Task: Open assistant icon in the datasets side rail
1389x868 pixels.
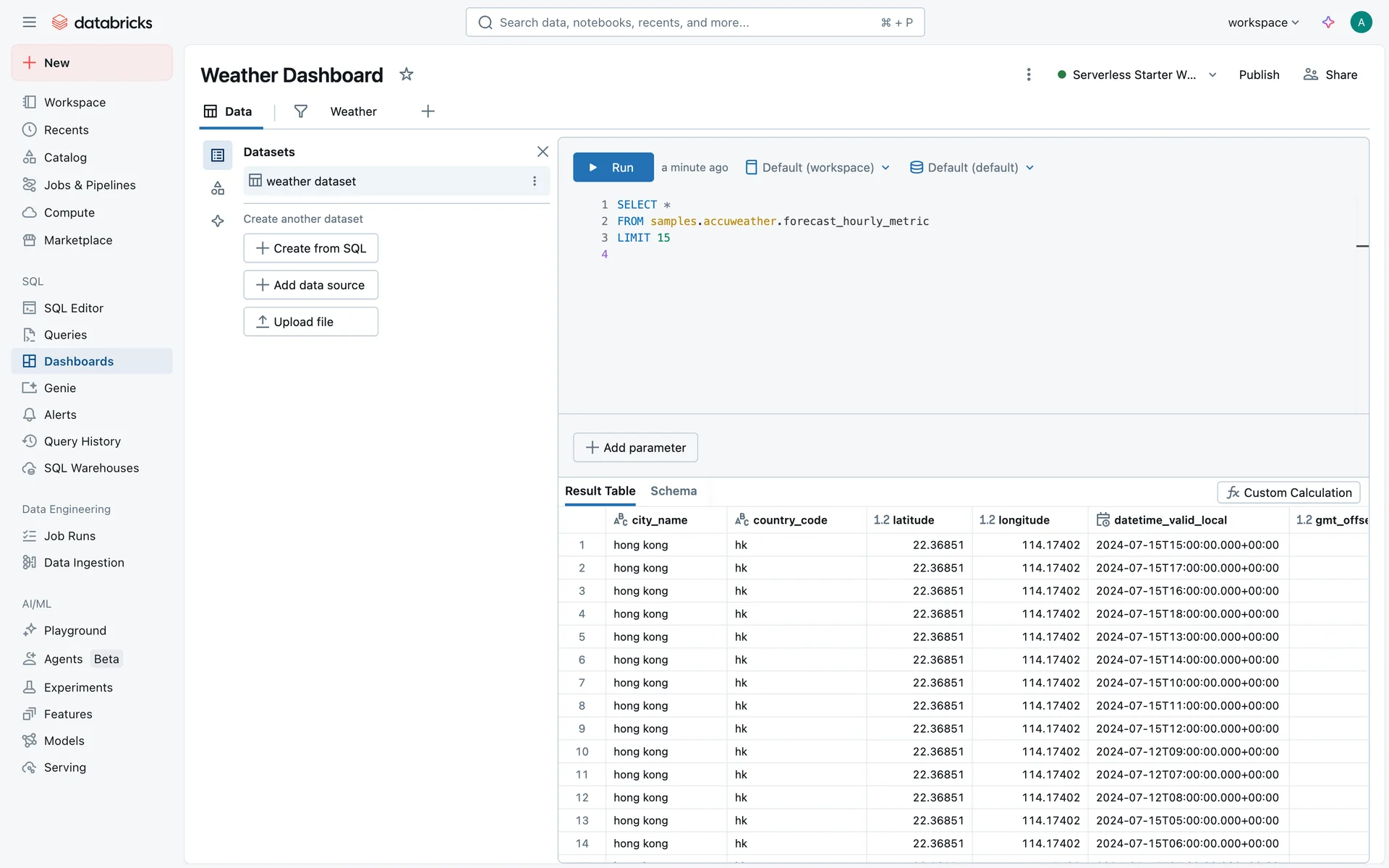Action: point(218,221)
